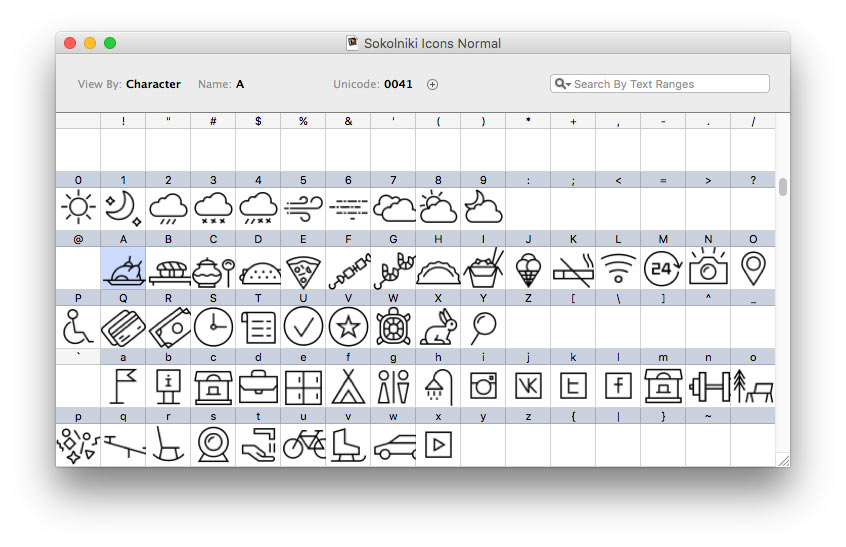Click the window resize grip corner
Screen dimensions: 846x547
(x=783, y=460)
